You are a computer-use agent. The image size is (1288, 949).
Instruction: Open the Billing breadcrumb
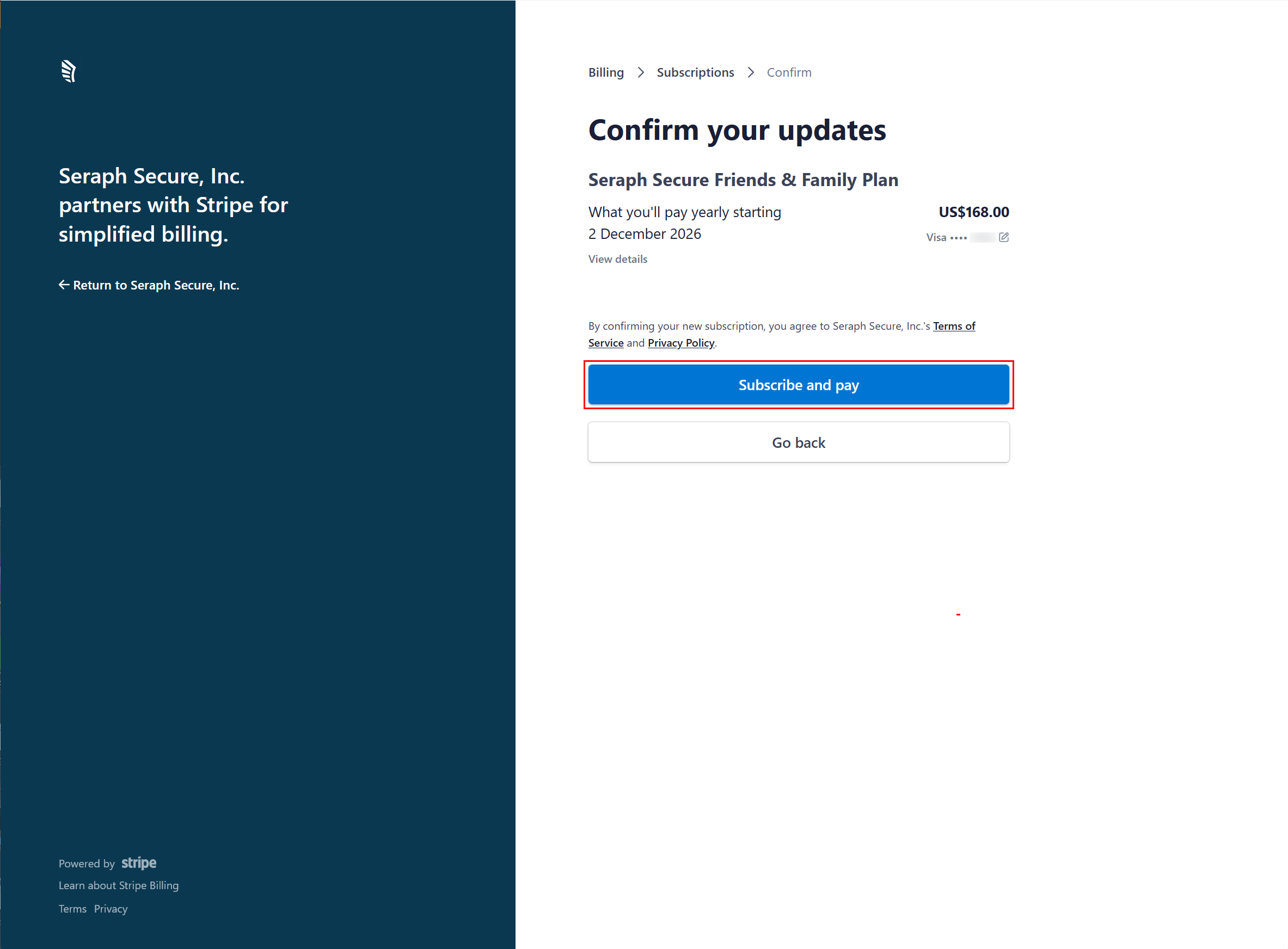tap(606, 72)
